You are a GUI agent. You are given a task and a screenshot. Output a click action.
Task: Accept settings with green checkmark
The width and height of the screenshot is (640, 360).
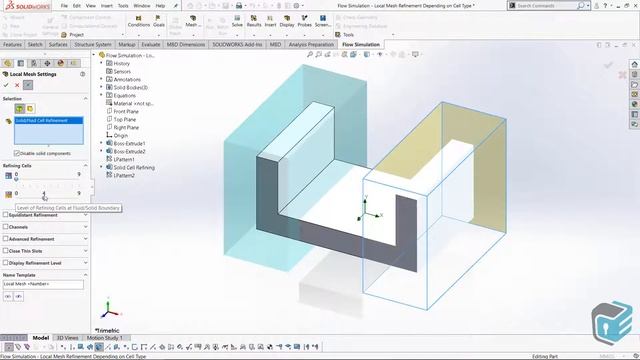[6, 85]
